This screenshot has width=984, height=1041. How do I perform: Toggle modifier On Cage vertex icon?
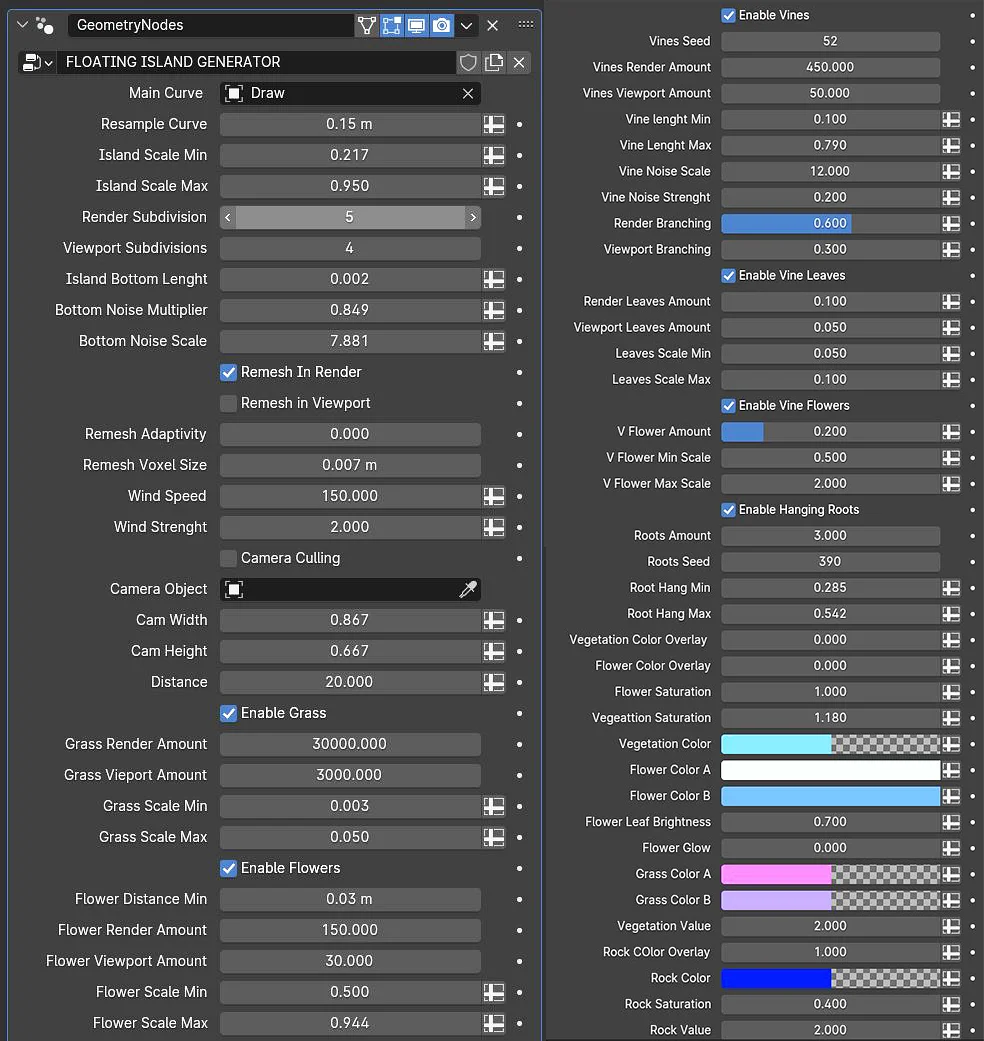click(x=367, y=25)
